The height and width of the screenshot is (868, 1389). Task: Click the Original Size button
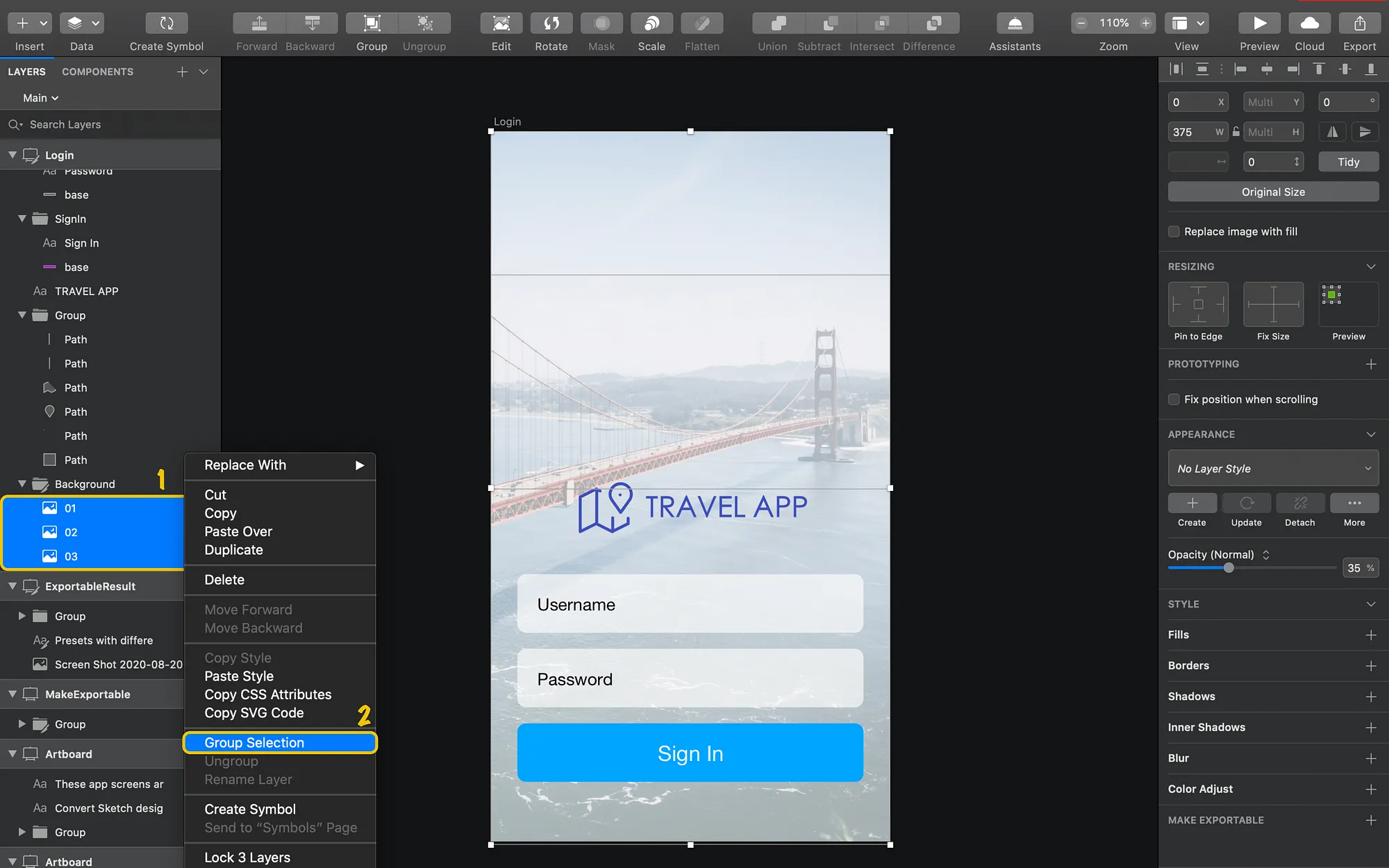click(1273, 192)
